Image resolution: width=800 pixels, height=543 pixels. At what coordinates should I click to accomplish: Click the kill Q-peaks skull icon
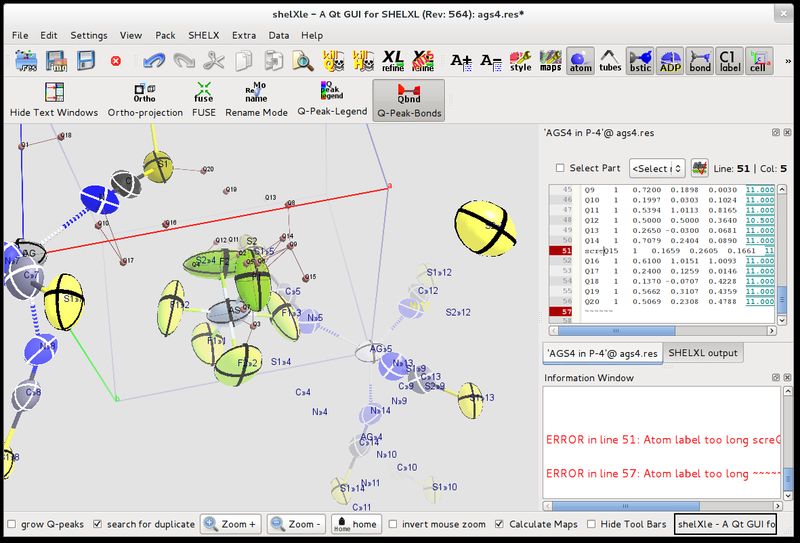tap(334, 61)
